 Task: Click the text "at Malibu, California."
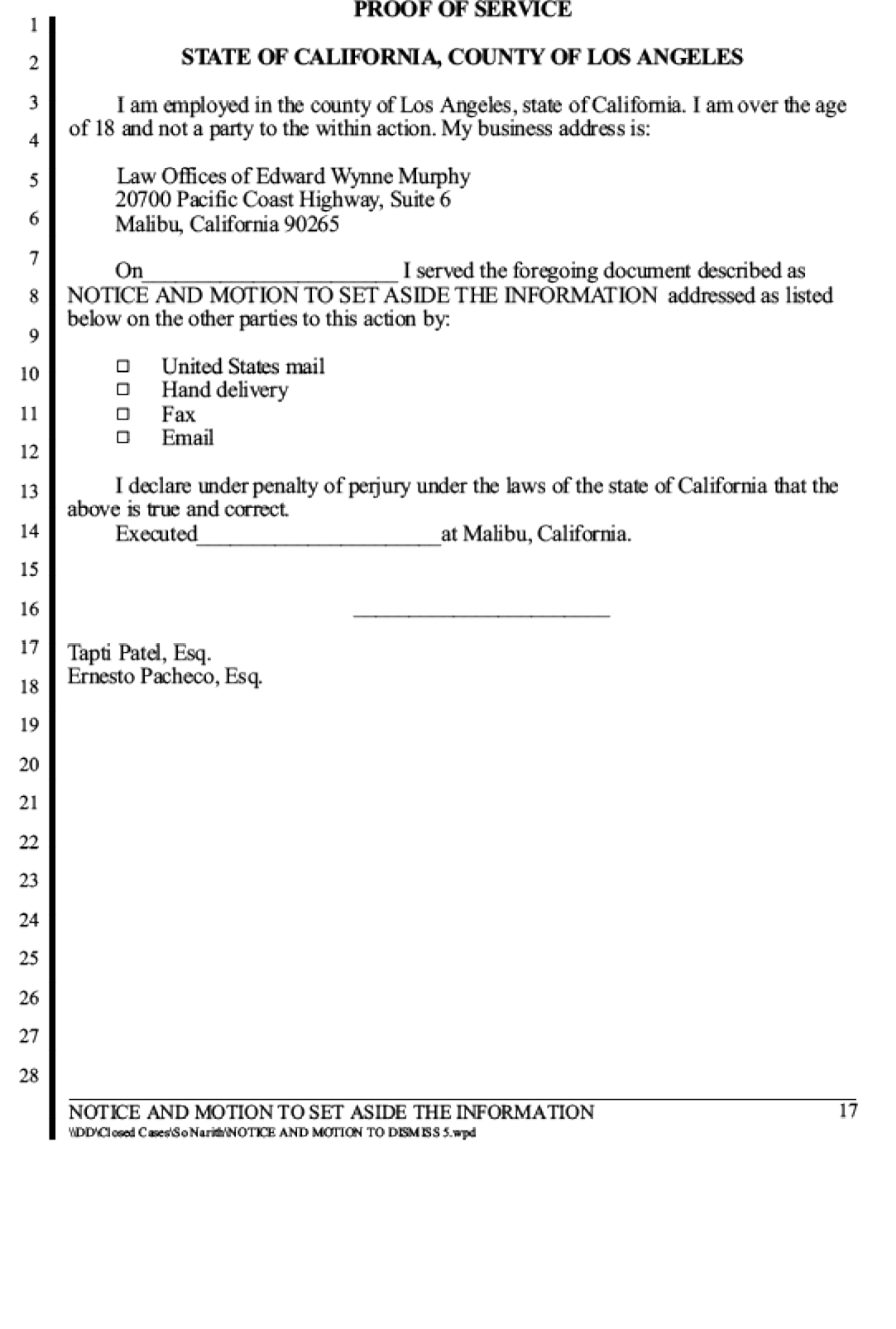click(536, 534)
